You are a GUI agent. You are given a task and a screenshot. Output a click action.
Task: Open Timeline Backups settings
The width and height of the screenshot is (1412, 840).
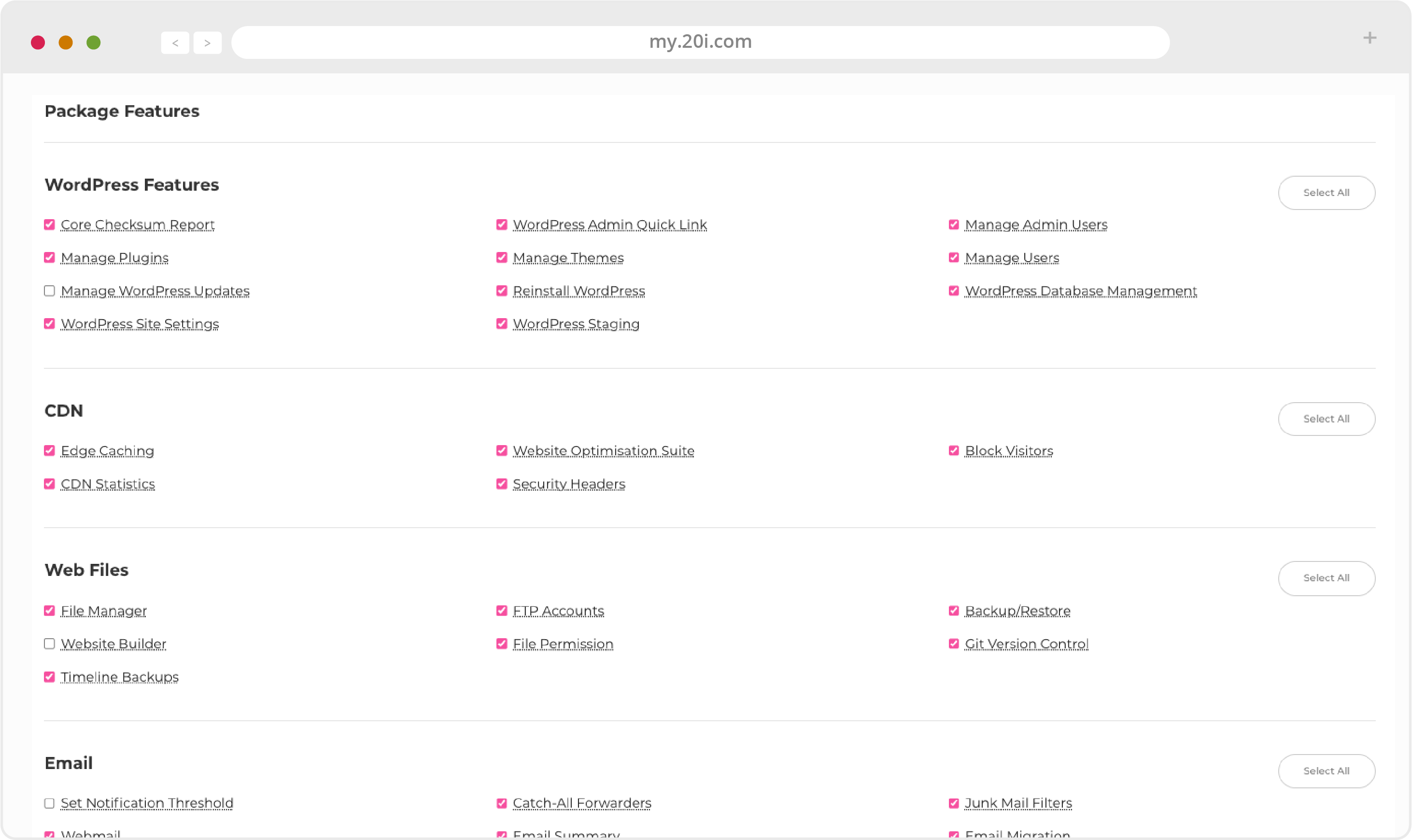click(x=119, y=677)
